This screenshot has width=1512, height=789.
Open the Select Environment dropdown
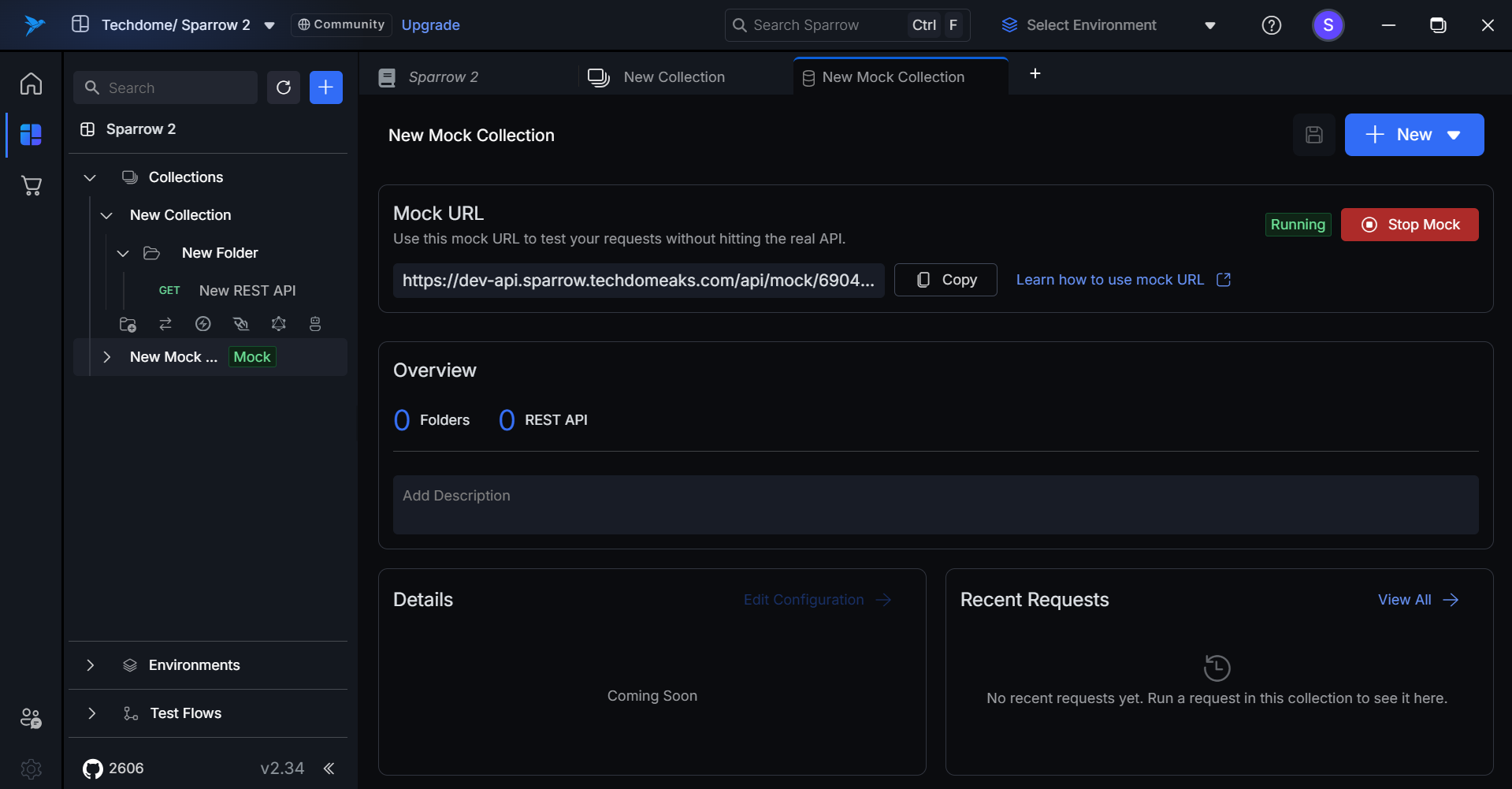coord(1109,25)
